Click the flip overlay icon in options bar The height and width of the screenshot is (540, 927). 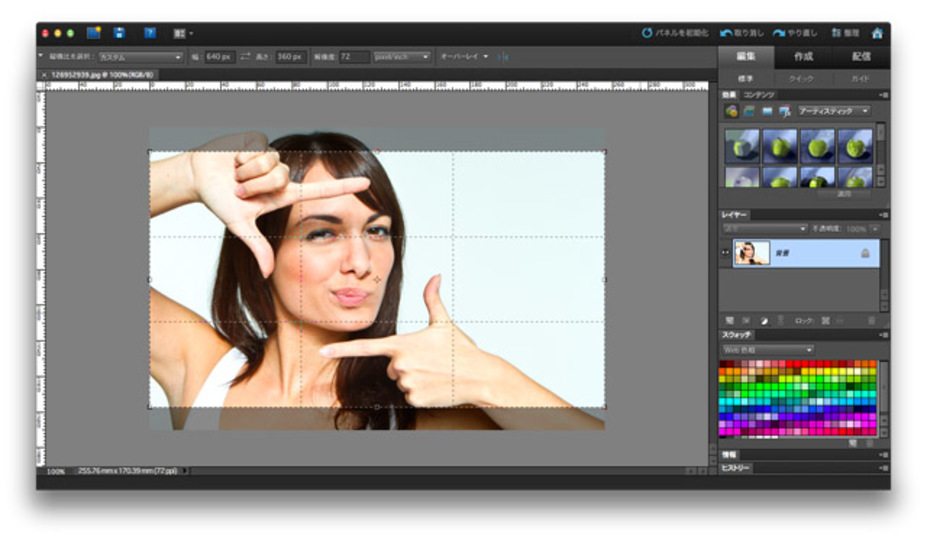click(x=503, y=57)
